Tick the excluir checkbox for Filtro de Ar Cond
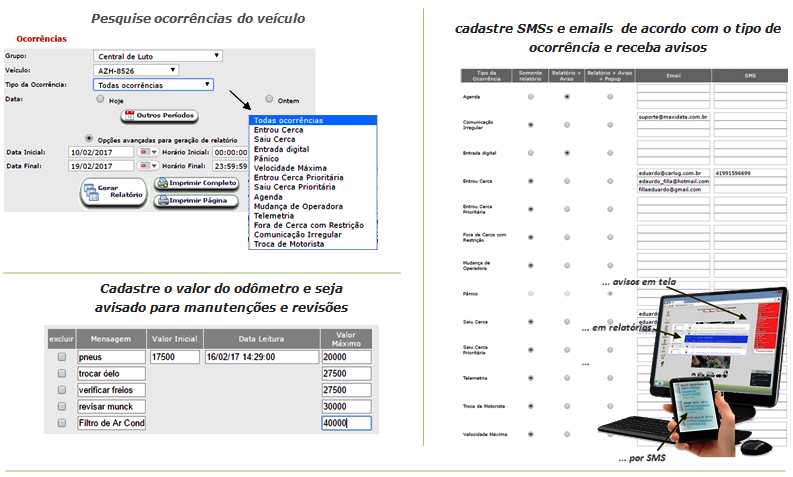 point(62,423)
